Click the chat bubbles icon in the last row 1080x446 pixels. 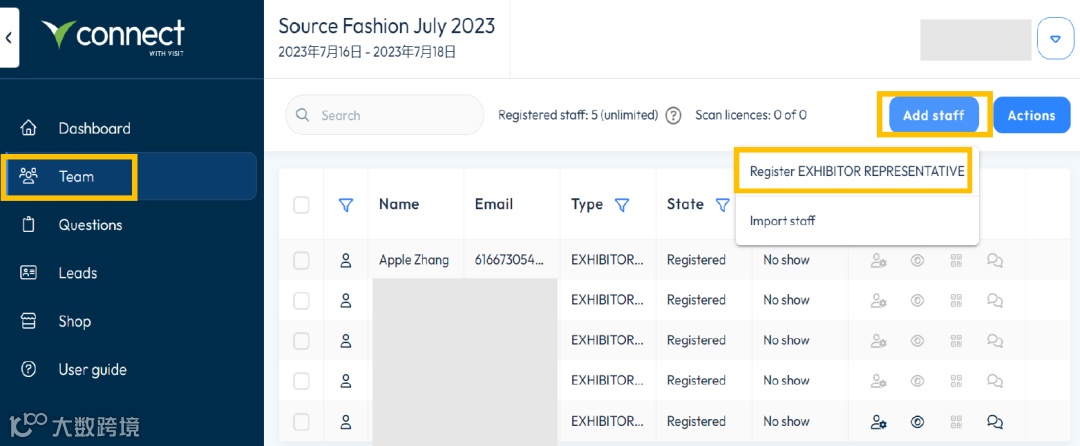click(x=994, y=421)
